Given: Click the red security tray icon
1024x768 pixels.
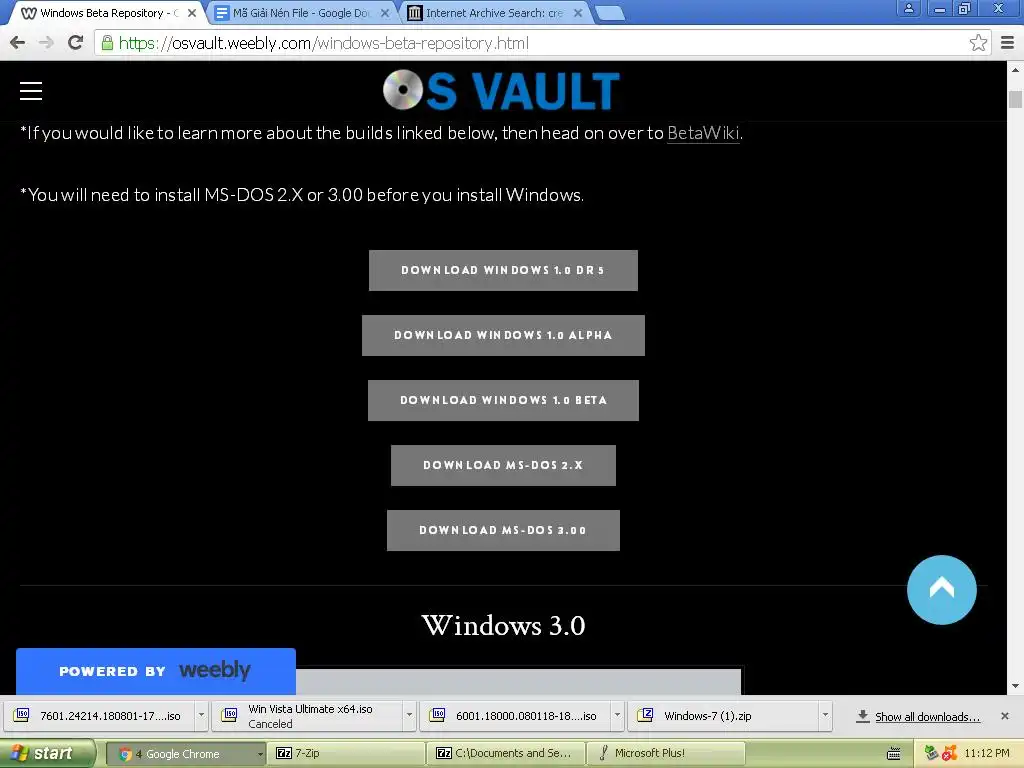Looking at the screenshot, I should (x=949, y=753).
